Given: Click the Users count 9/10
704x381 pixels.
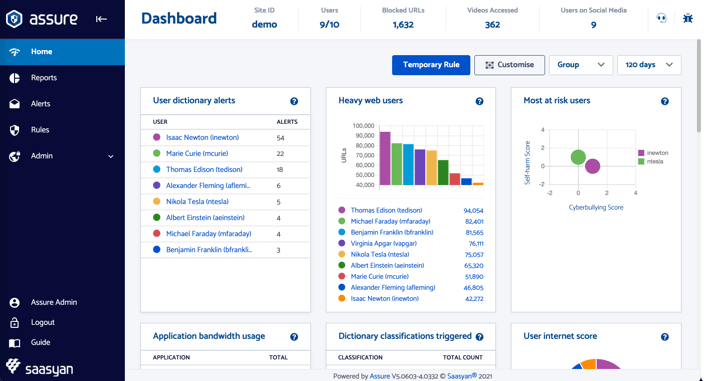Looking at the screenshot, I should pos(329,25).
